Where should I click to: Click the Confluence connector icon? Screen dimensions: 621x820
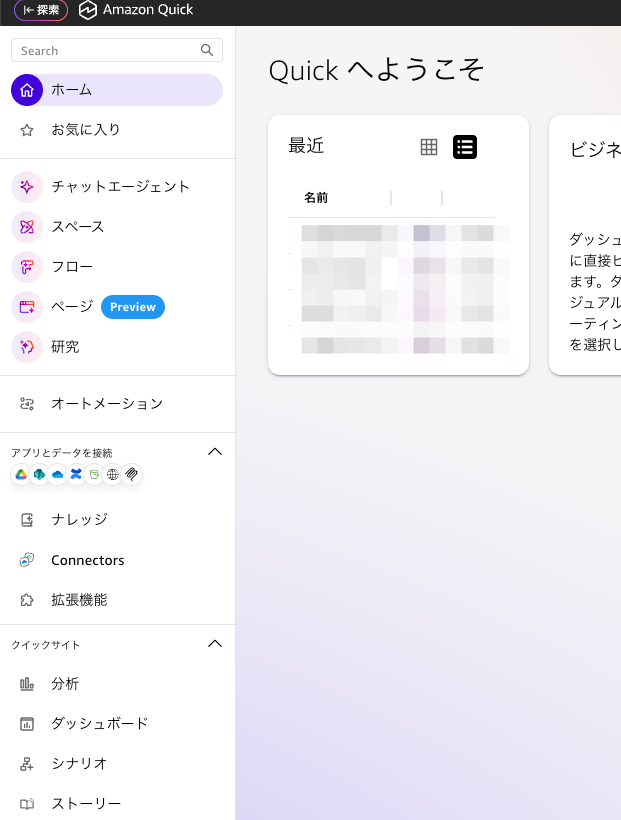pyautogui.click(x=76, y=474)
